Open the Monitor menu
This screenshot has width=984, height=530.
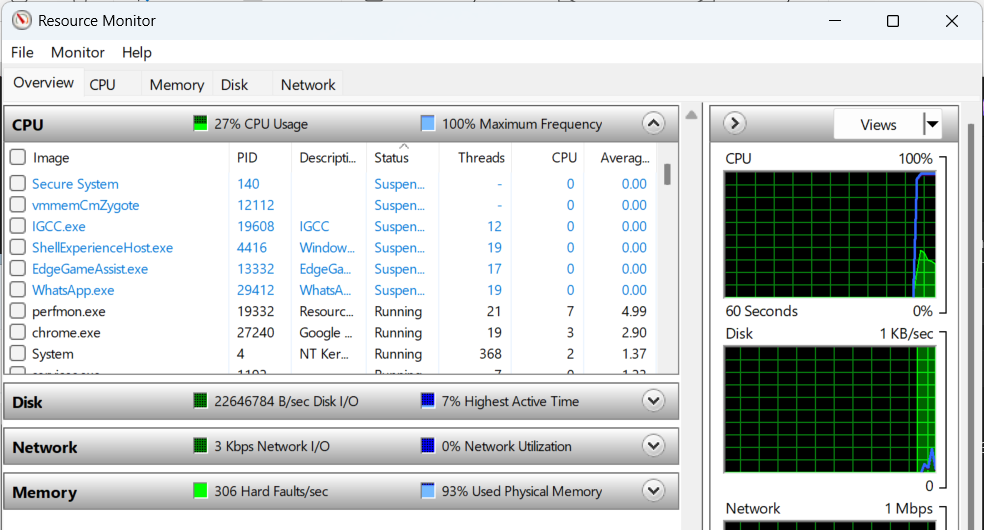click(x=78, y=52)
